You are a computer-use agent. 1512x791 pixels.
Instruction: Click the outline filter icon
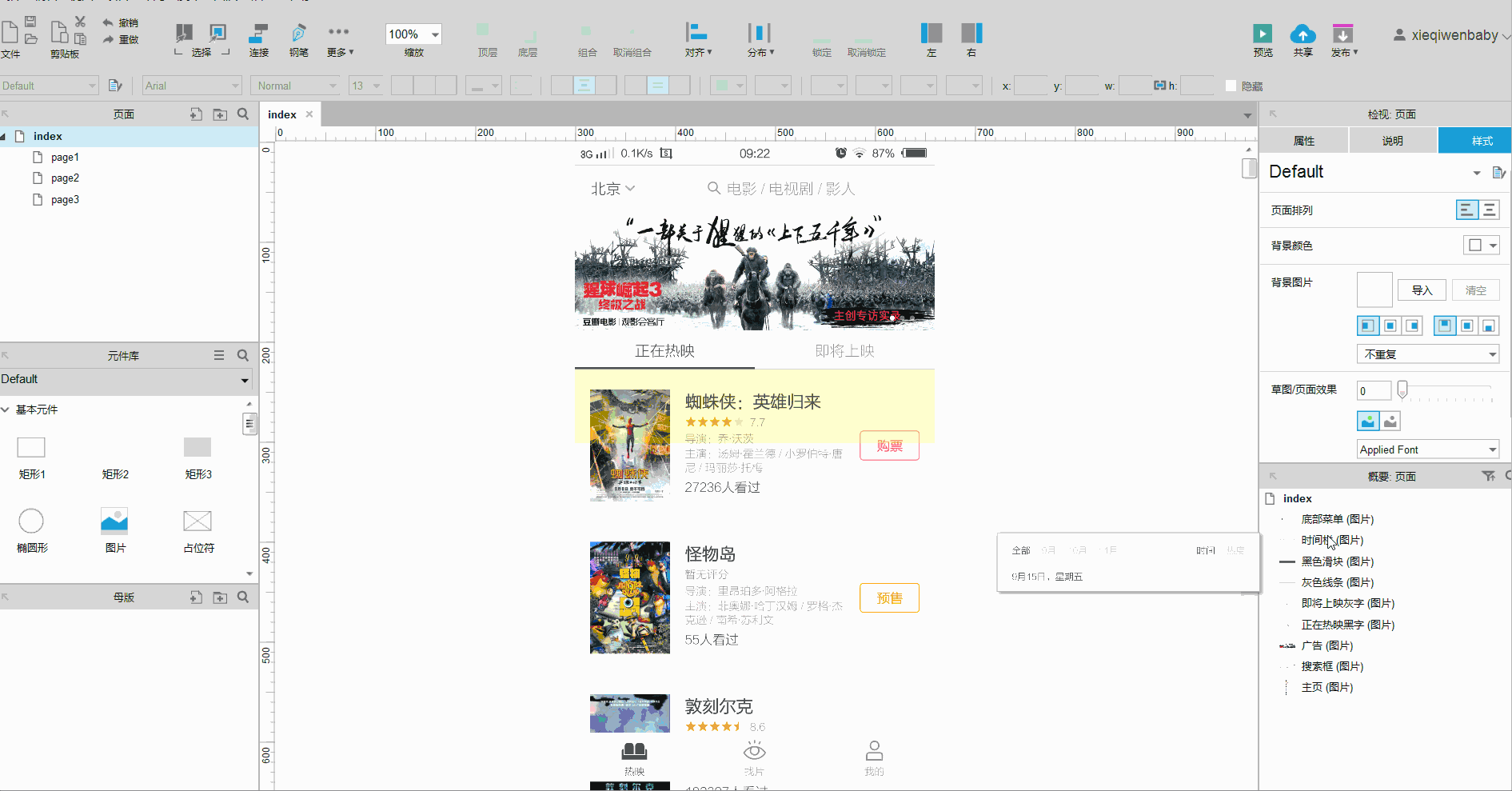click(x=1487, y=476)
